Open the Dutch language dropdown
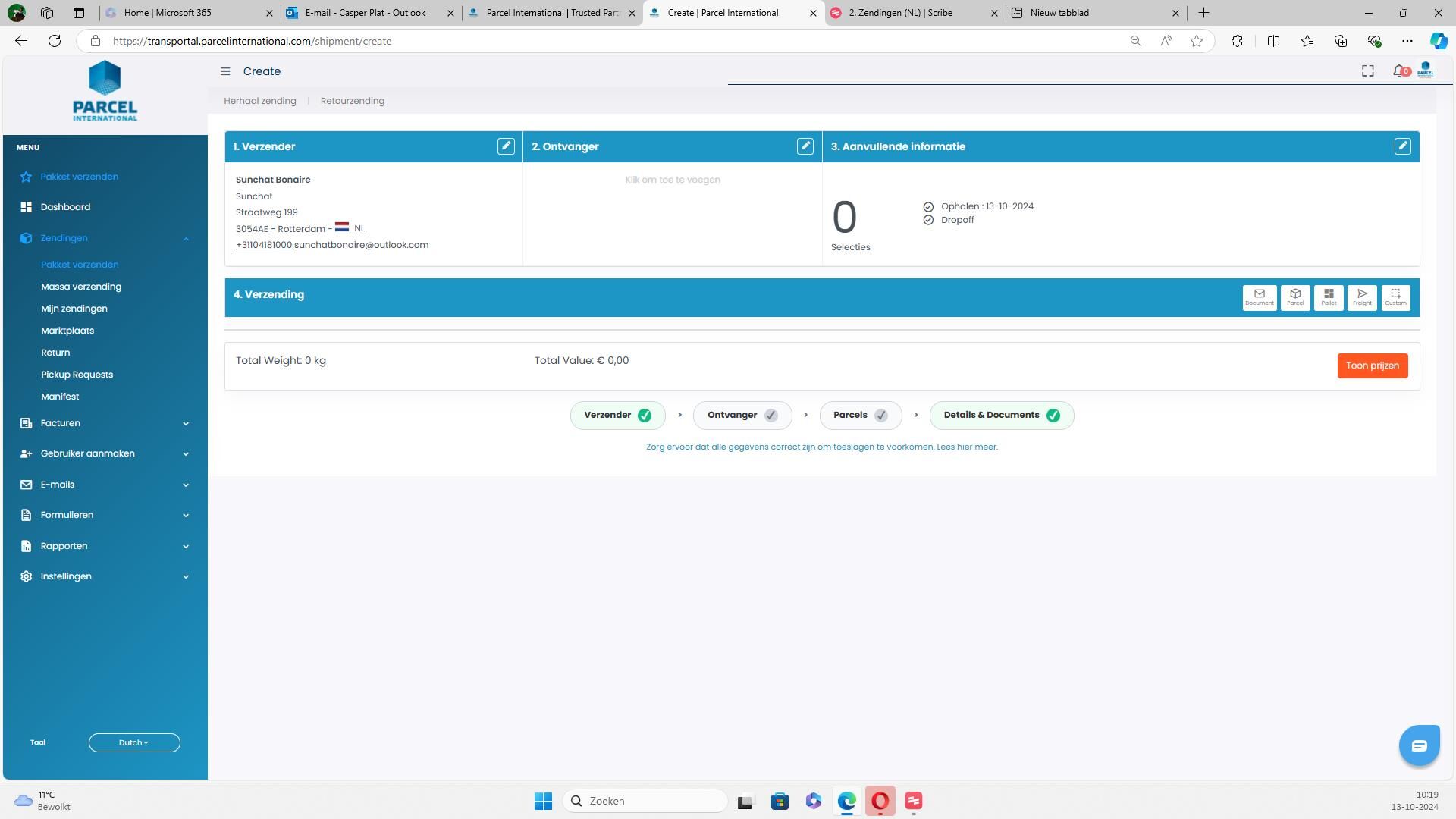This screenshot has height=819, width=1456. click(134, 743)
